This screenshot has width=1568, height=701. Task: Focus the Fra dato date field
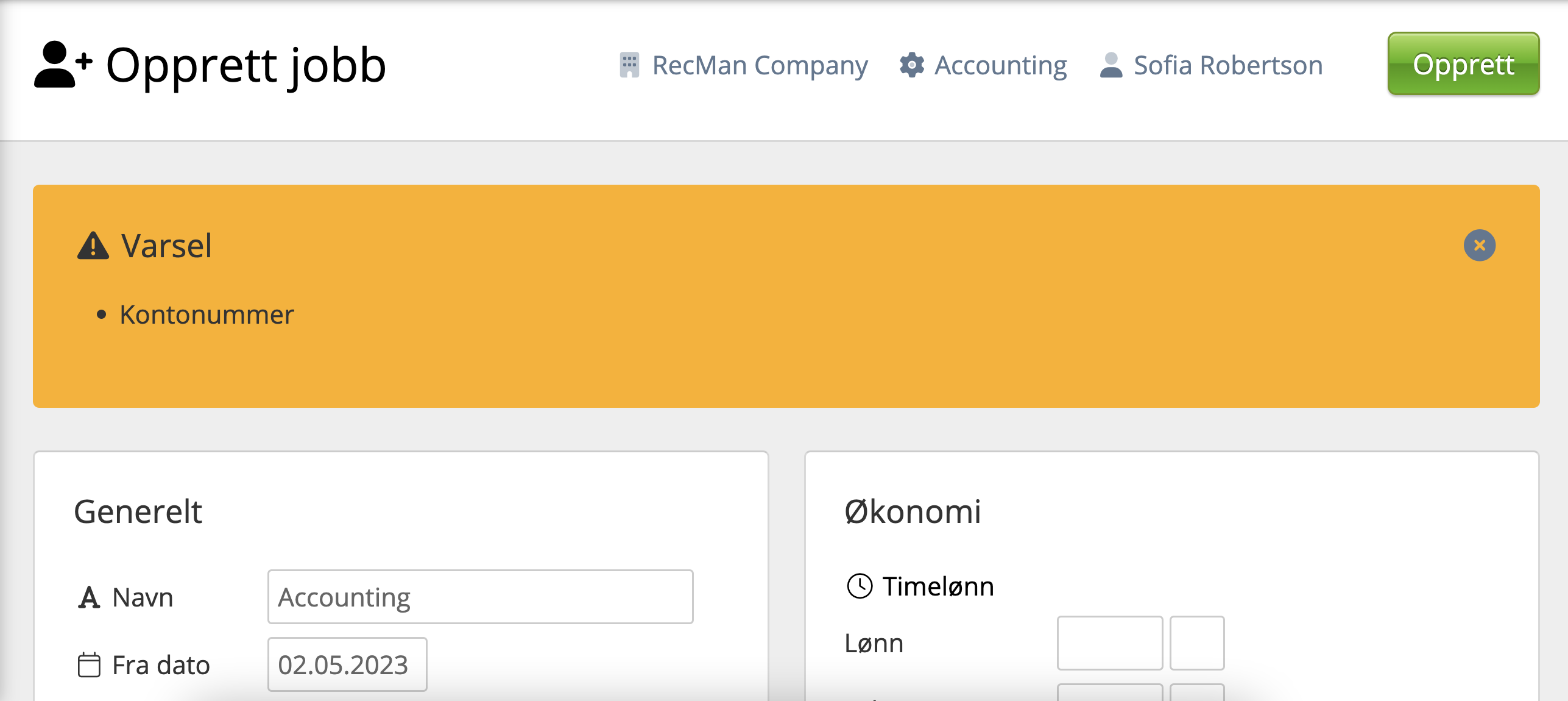tap(347, 664)
